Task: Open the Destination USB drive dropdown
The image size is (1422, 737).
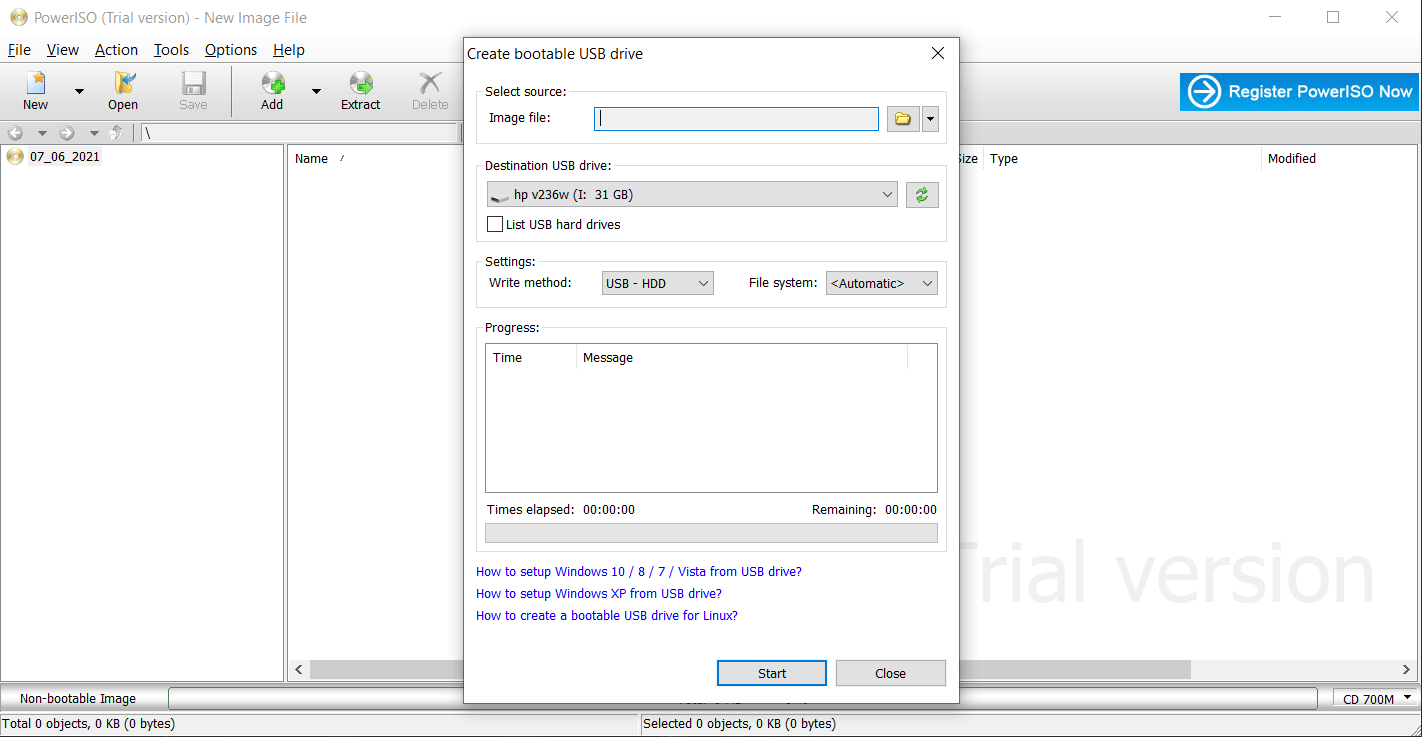Action: pos(692,195)
